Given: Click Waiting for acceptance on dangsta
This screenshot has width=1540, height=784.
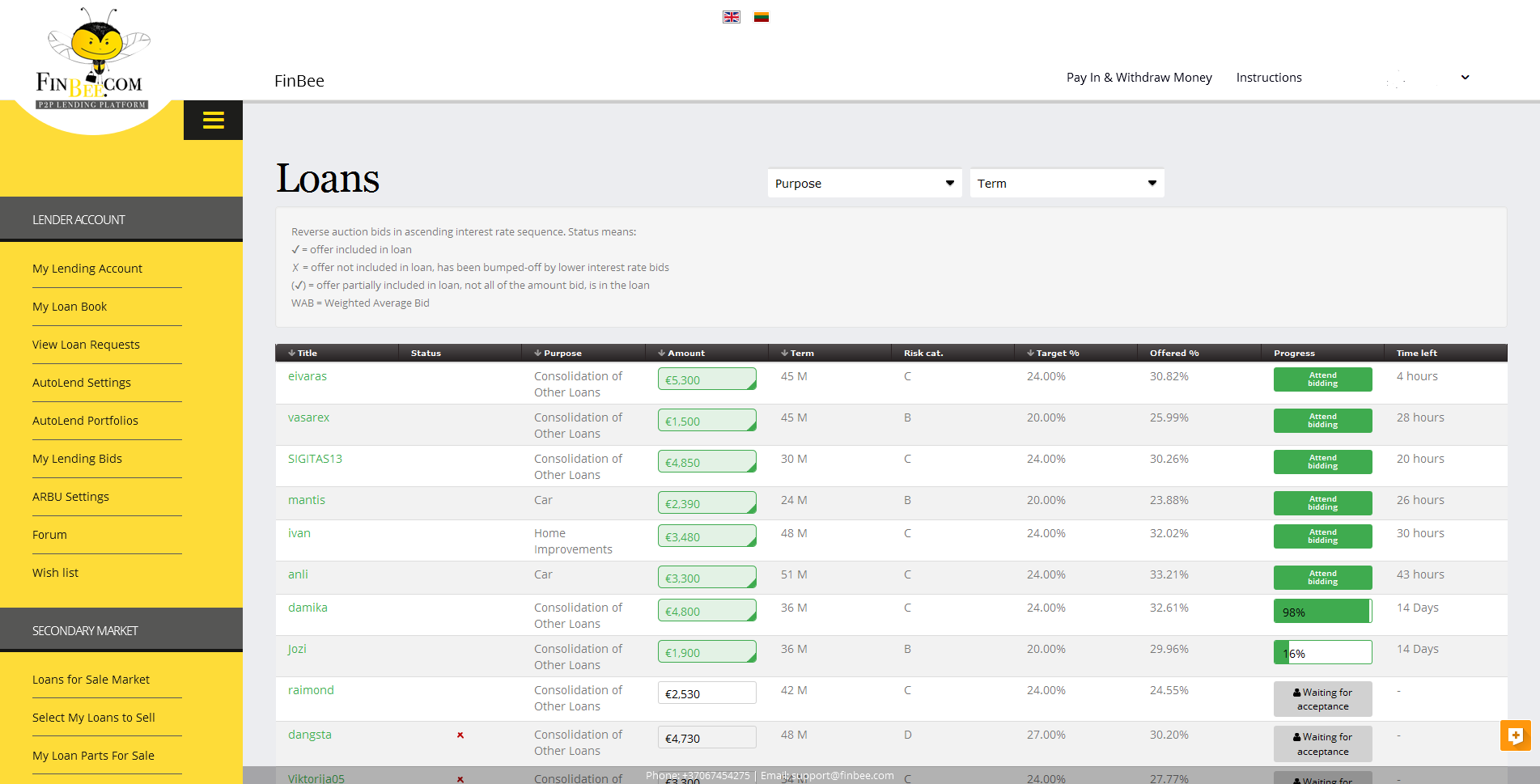Looking at the screenshot, I should pyautogui.click(x=1322, y=744).
